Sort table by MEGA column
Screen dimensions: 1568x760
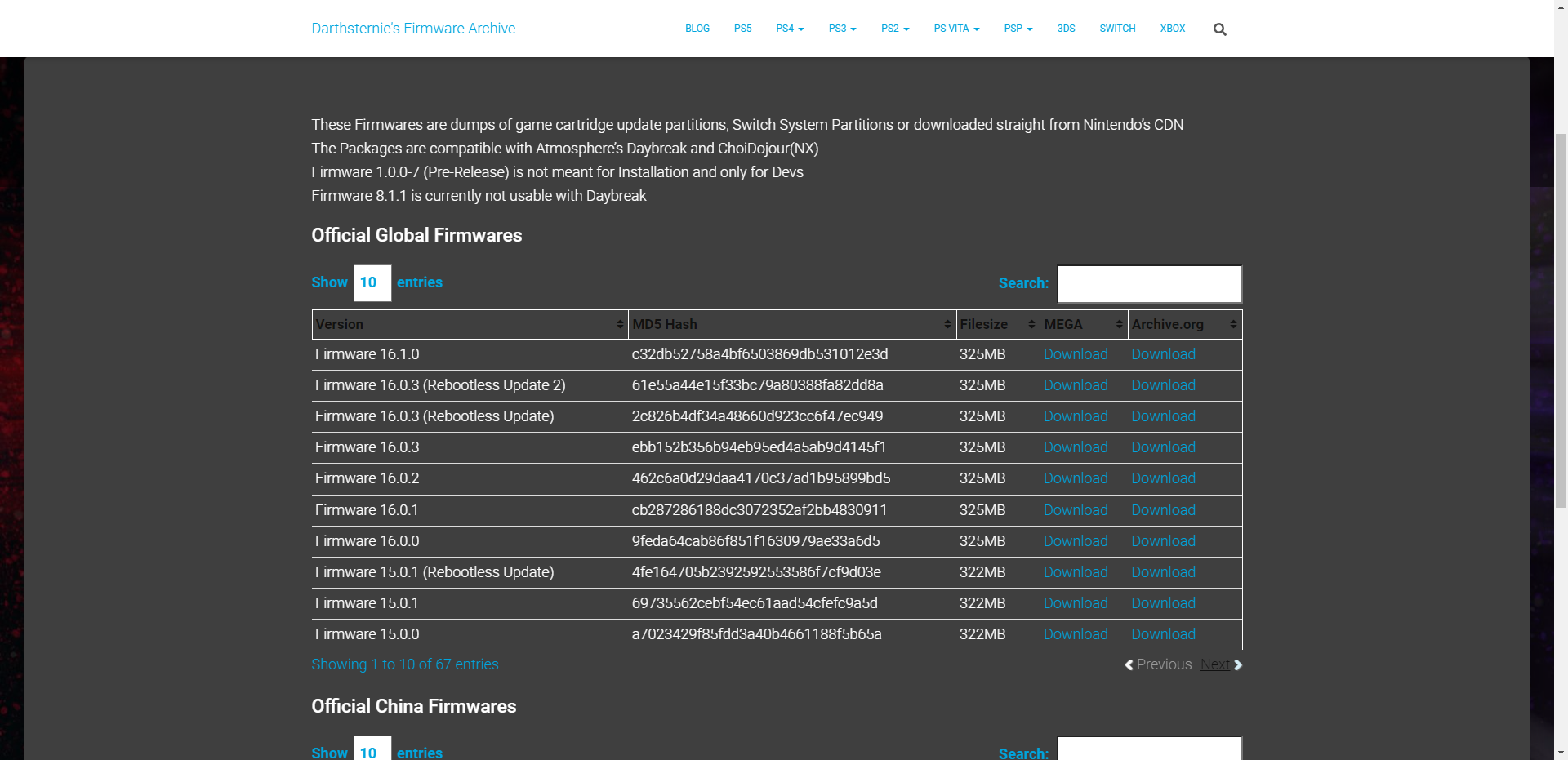point(1084,324)
